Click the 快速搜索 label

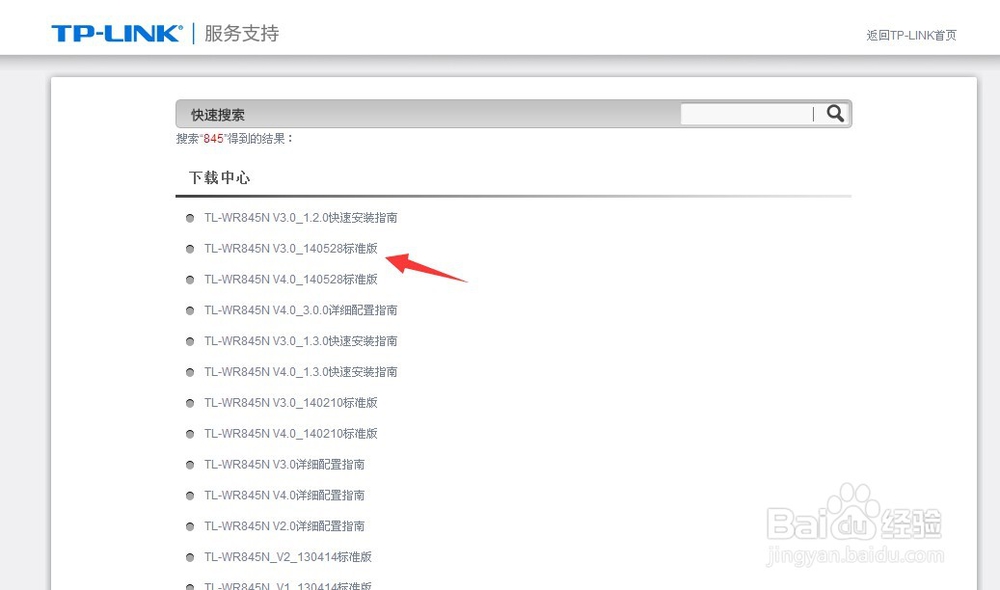pos(217,115)
